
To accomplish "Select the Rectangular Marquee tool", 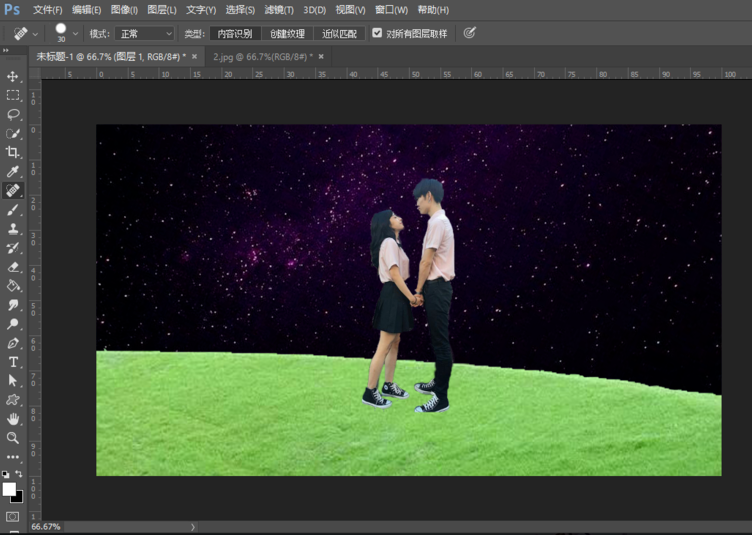I will [13, 96].
